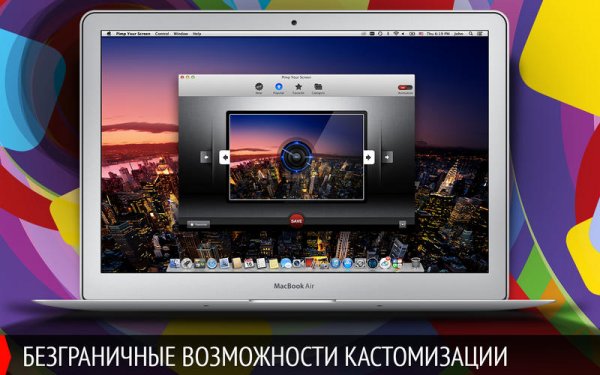Image resolution: width=600 pixels, height=375 pixels.
Task: Open the New wallpapers section
Action: tap(259, 87)
